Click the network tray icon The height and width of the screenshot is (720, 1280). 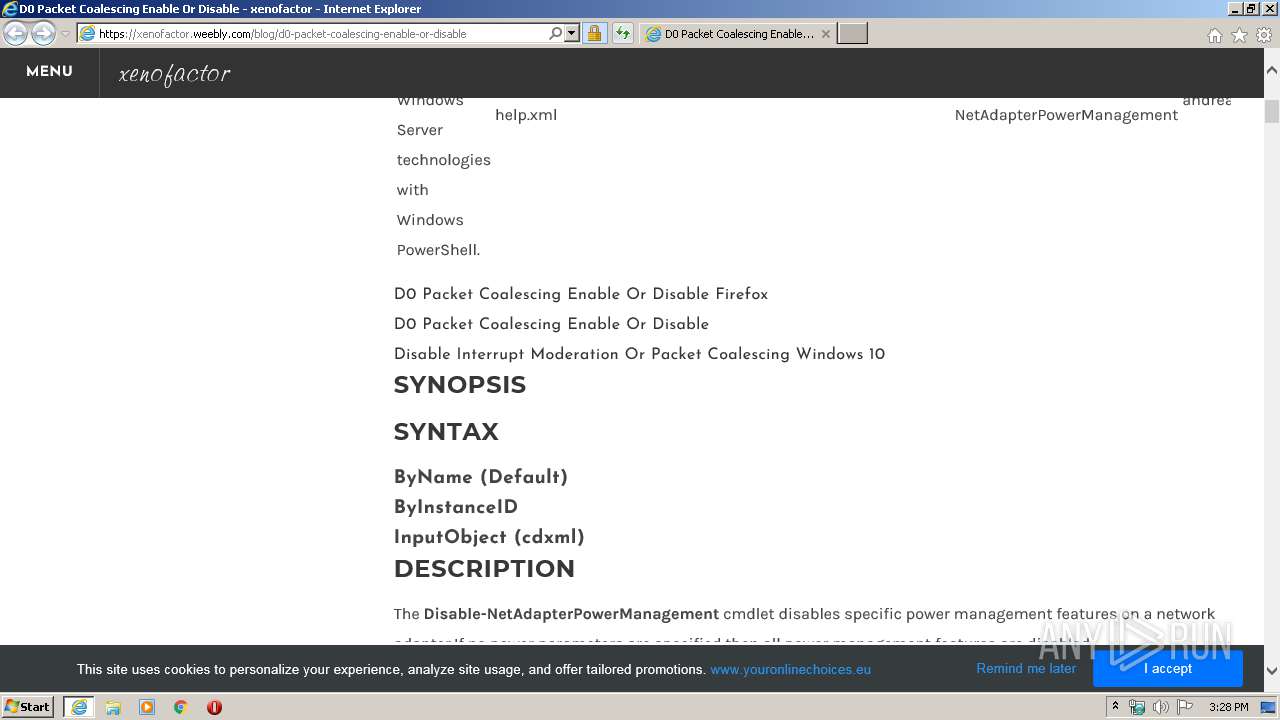pyautogui.click(x=1137, y=707)
